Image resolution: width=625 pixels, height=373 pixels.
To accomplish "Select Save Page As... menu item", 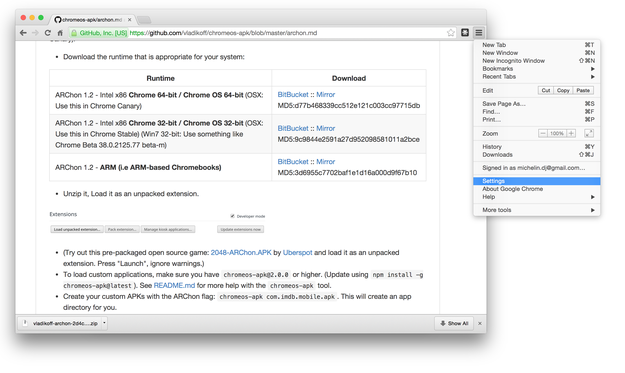I will [537, 104].
